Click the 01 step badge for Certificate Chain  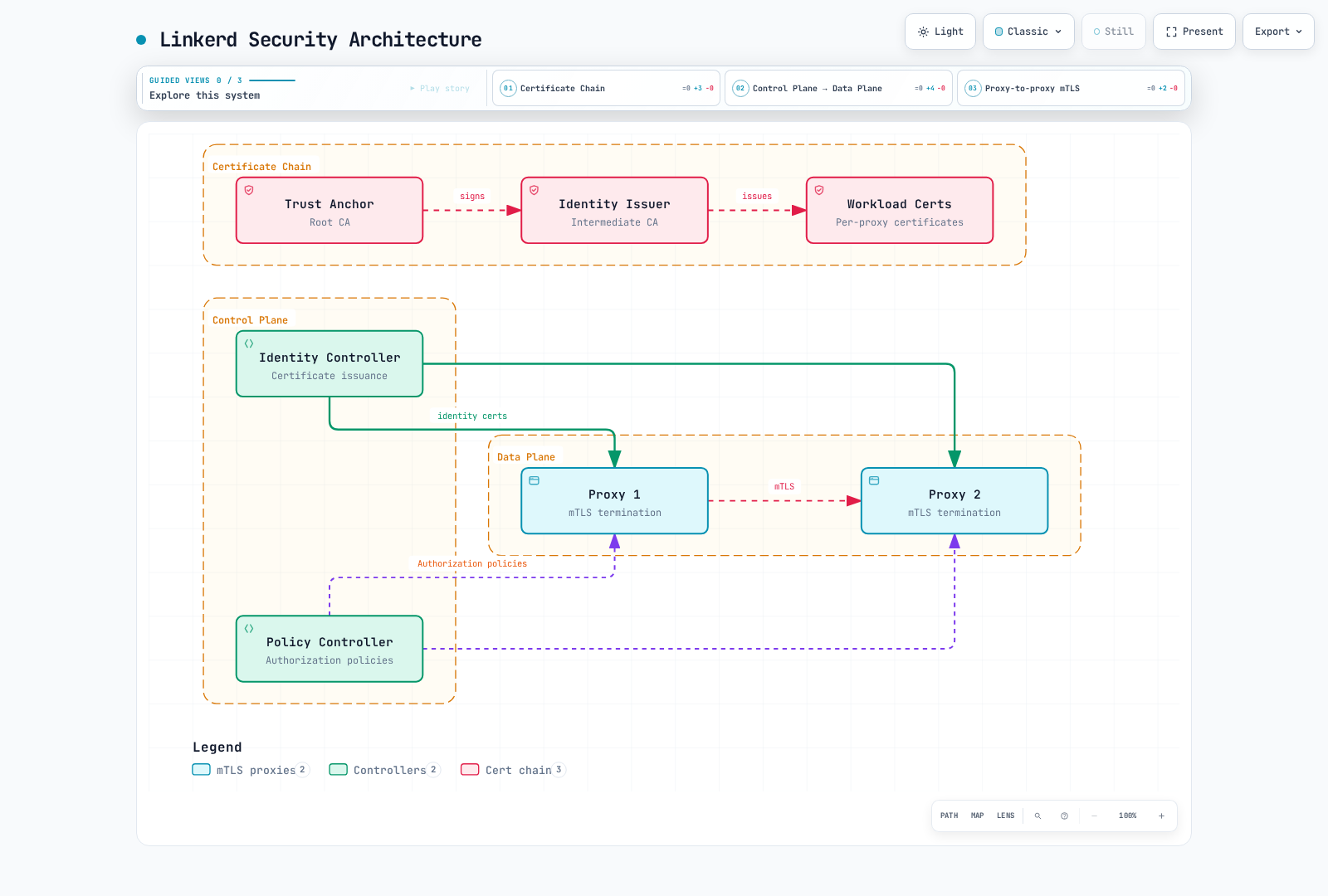[508, 88]
